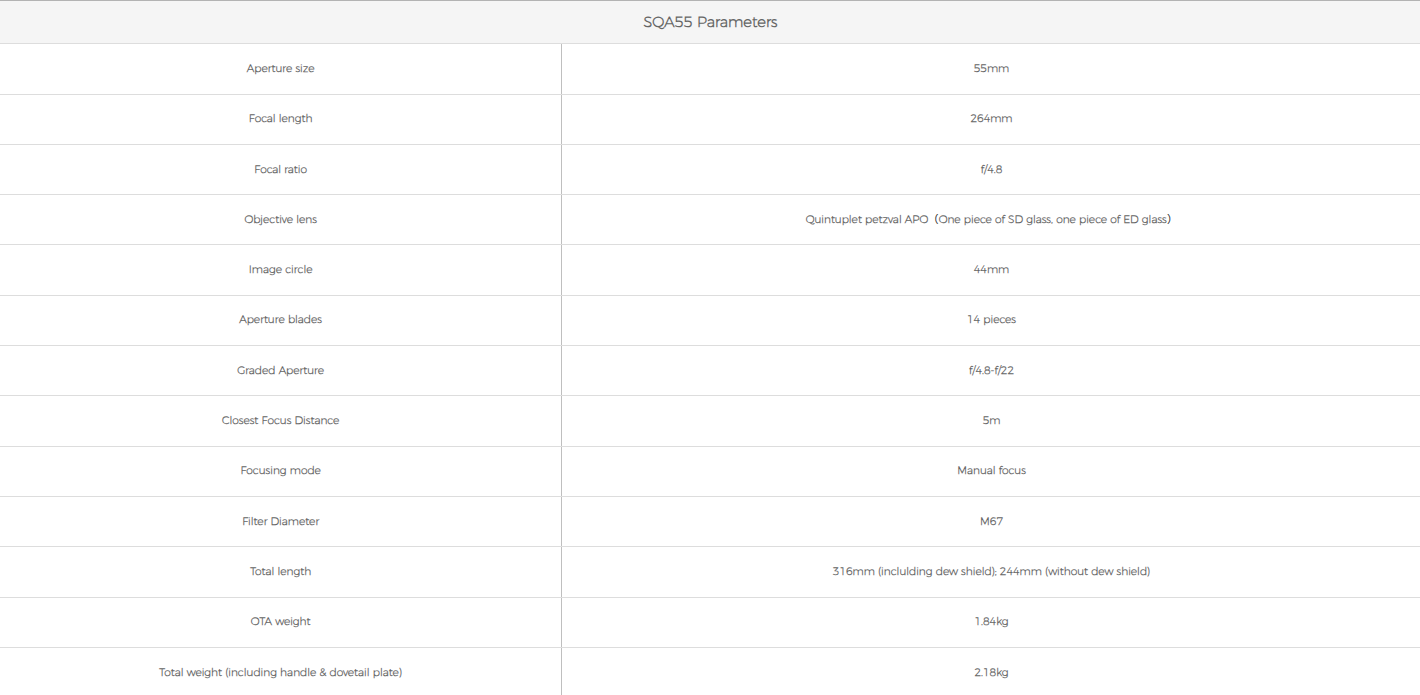
Task: Click the 2.18kg total weight value
Action: pos(991,672)
